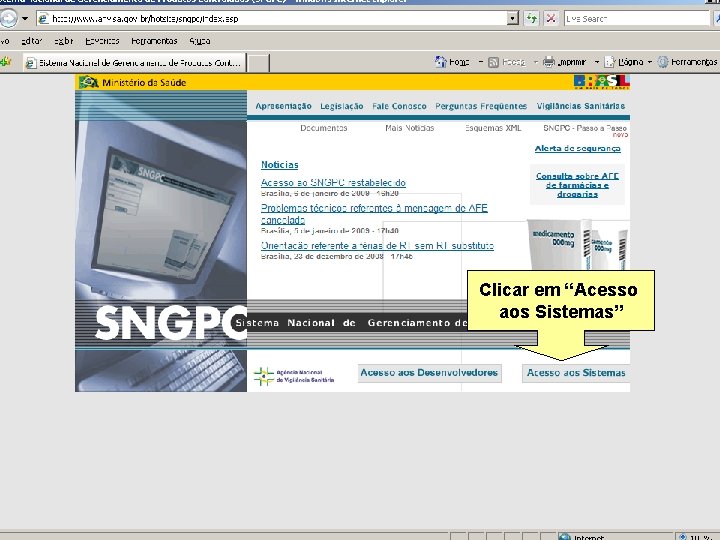The width and height of the screenshot is (720, 540).
Task: Open Consulta sobre AFE de farmácias link
Action: pos(577,185)
